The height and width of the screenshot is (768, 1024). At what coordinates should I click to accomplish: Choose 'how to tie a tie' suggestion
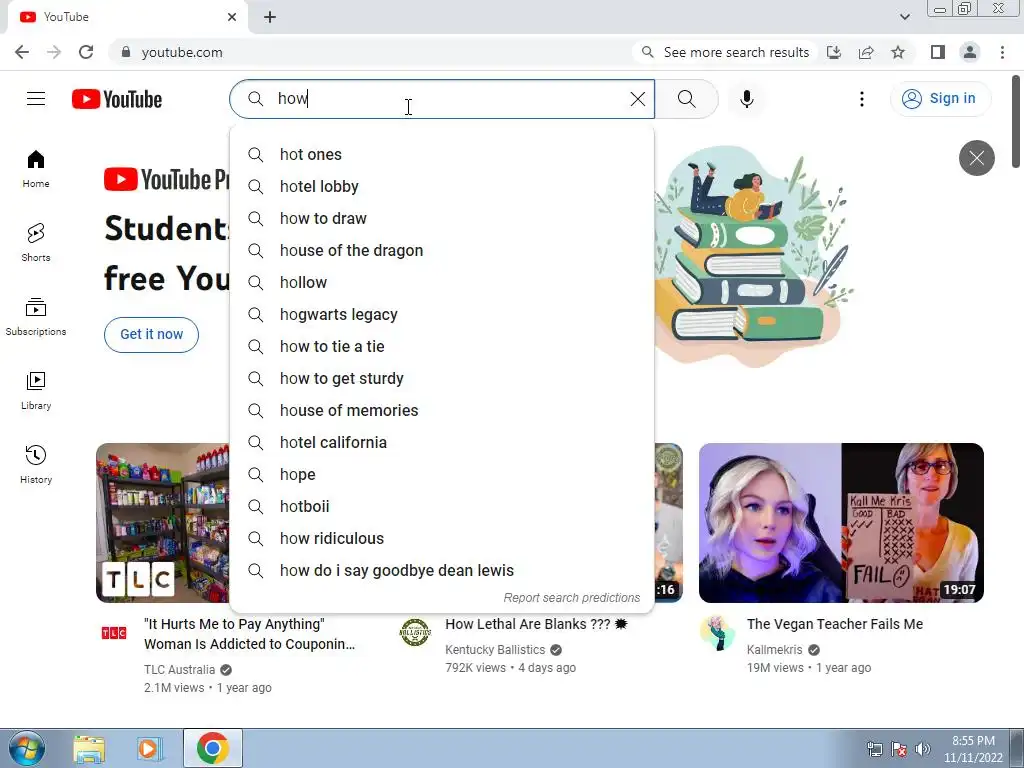tap(442, 346)
